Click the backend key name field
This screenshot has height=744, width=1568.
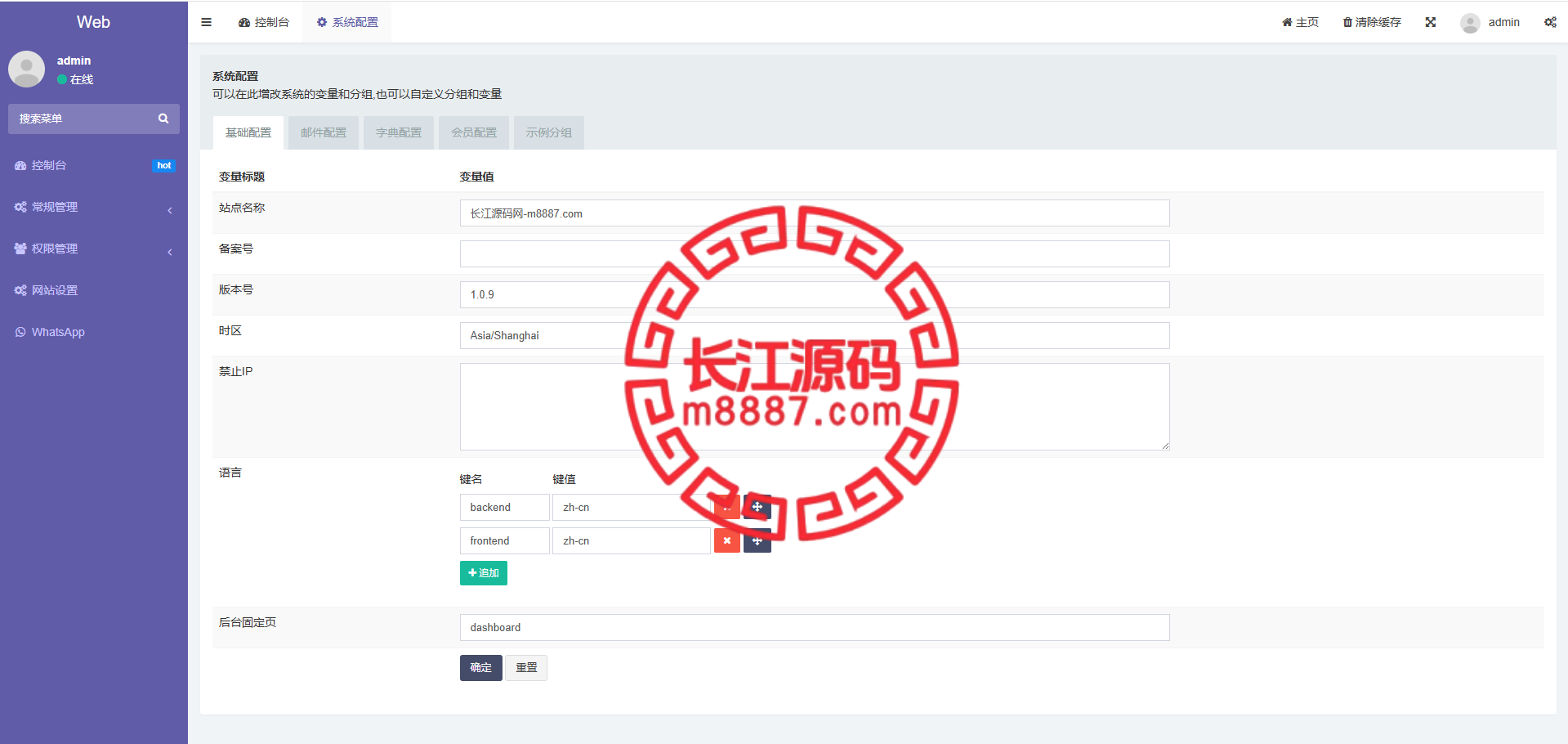point(505,507)
